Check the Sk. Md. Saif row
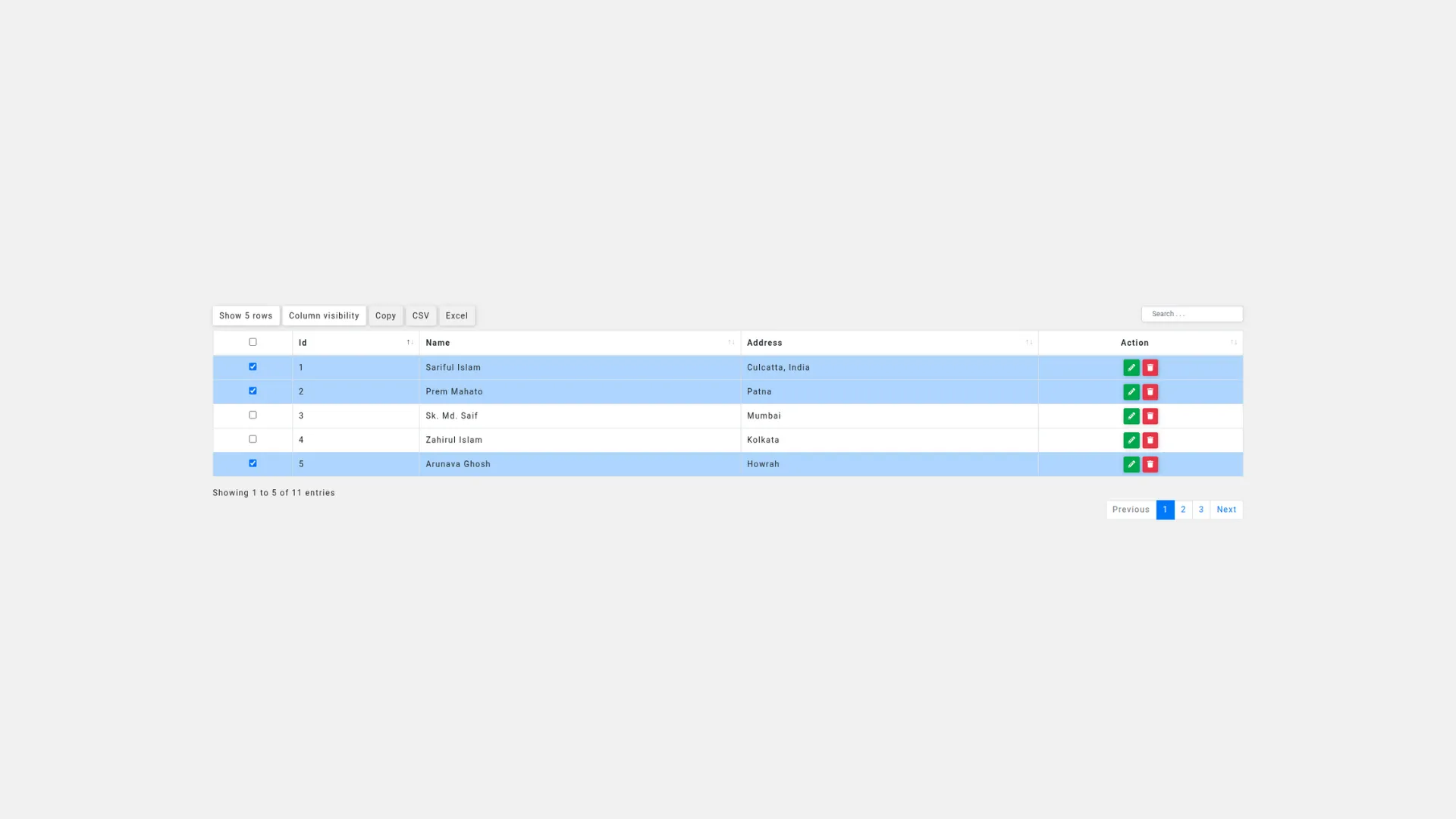Screen dimensions: 1456x819 tap(253, 415)
